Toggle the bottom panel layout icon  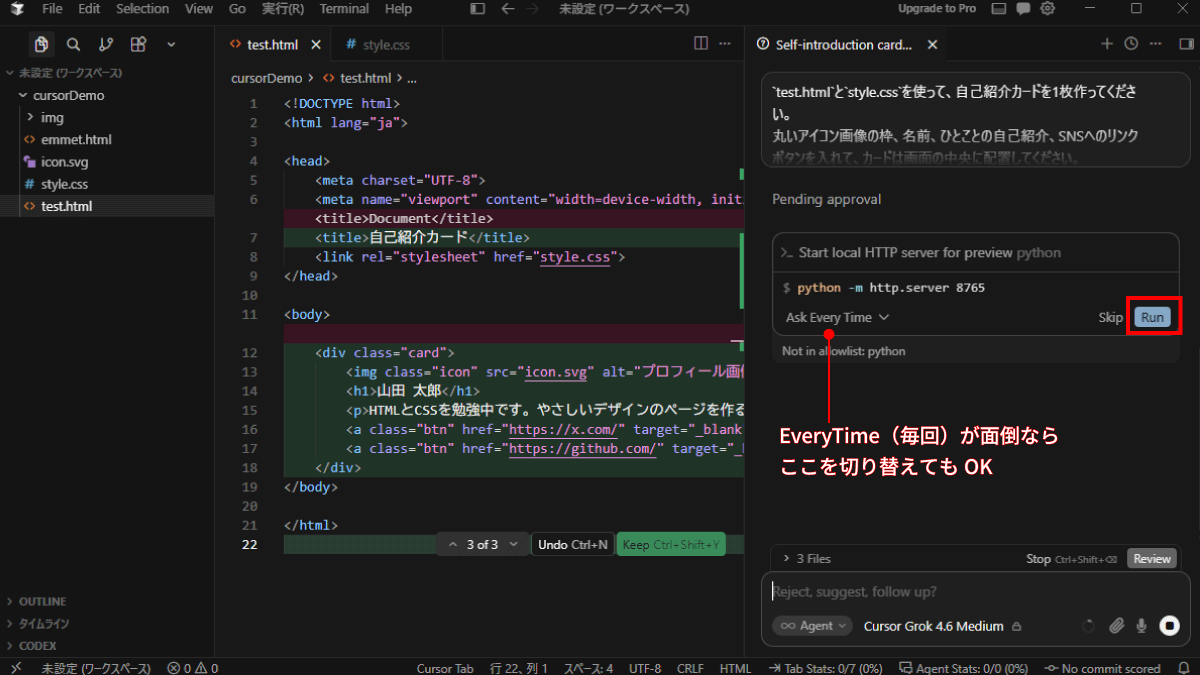(997, 9)
